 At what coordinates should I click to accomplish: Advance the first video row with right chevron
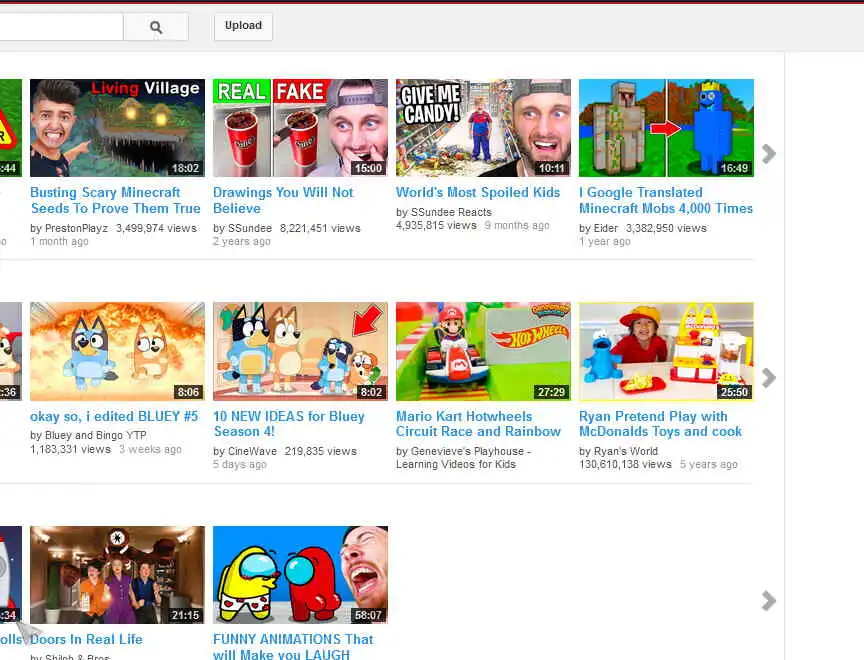(x=768, y=154)
